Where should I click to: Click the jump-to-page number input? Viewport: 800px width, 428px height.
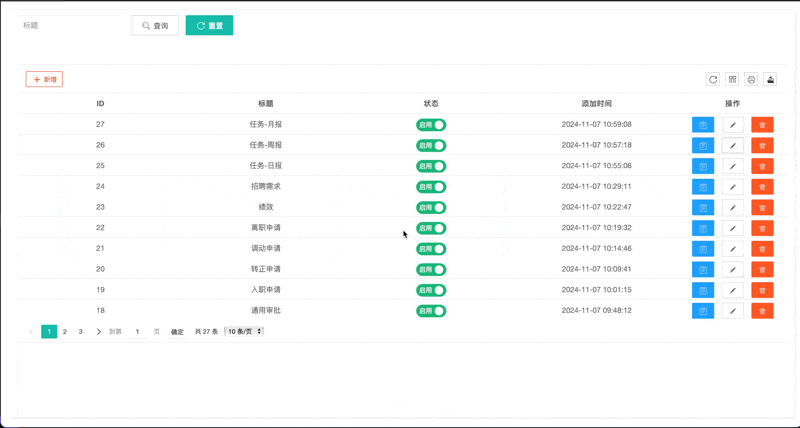[137, 332]
